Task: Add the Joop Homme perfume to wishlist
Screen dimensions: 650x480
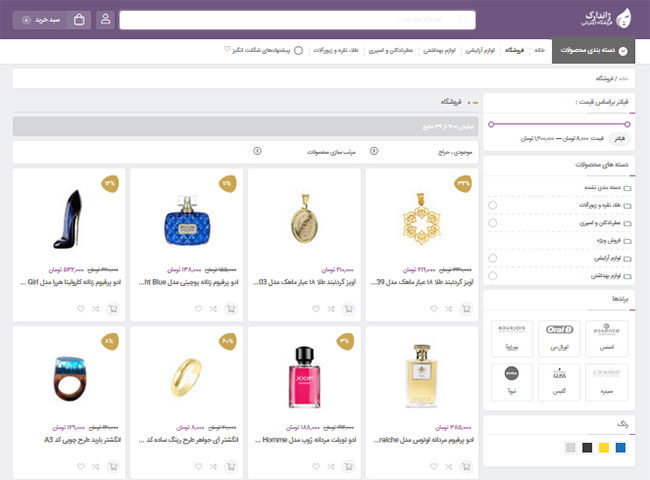Action: [313, 466]
